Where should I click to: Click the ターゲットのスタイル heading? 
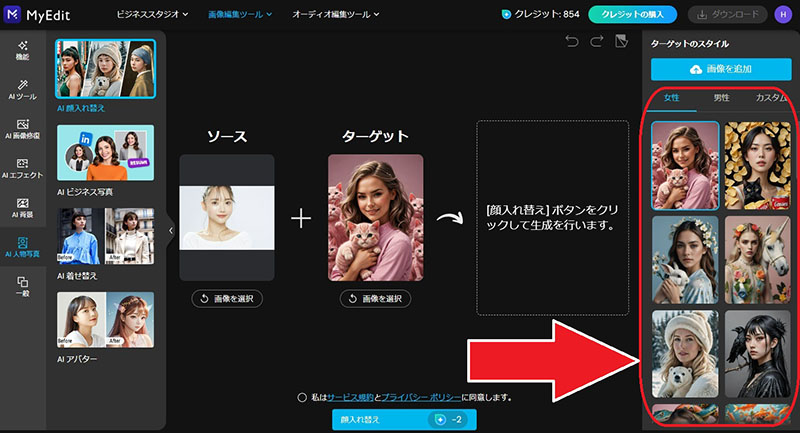pyautogui.click(x=689, y=44)
